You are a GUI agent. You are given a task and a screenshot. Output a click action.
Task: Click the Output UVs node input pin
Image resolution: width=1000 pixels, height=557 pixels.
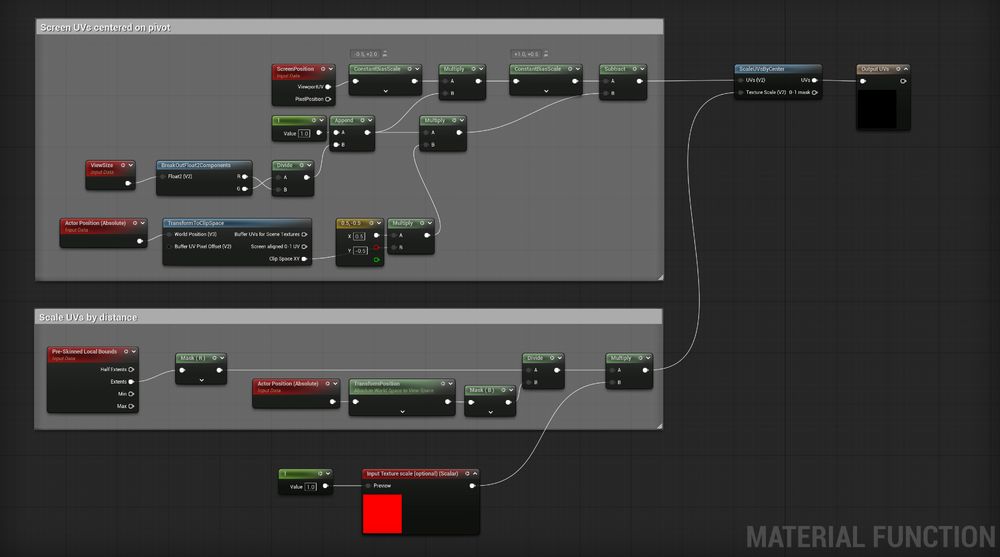pyautogui.click(x=863, y=81)
